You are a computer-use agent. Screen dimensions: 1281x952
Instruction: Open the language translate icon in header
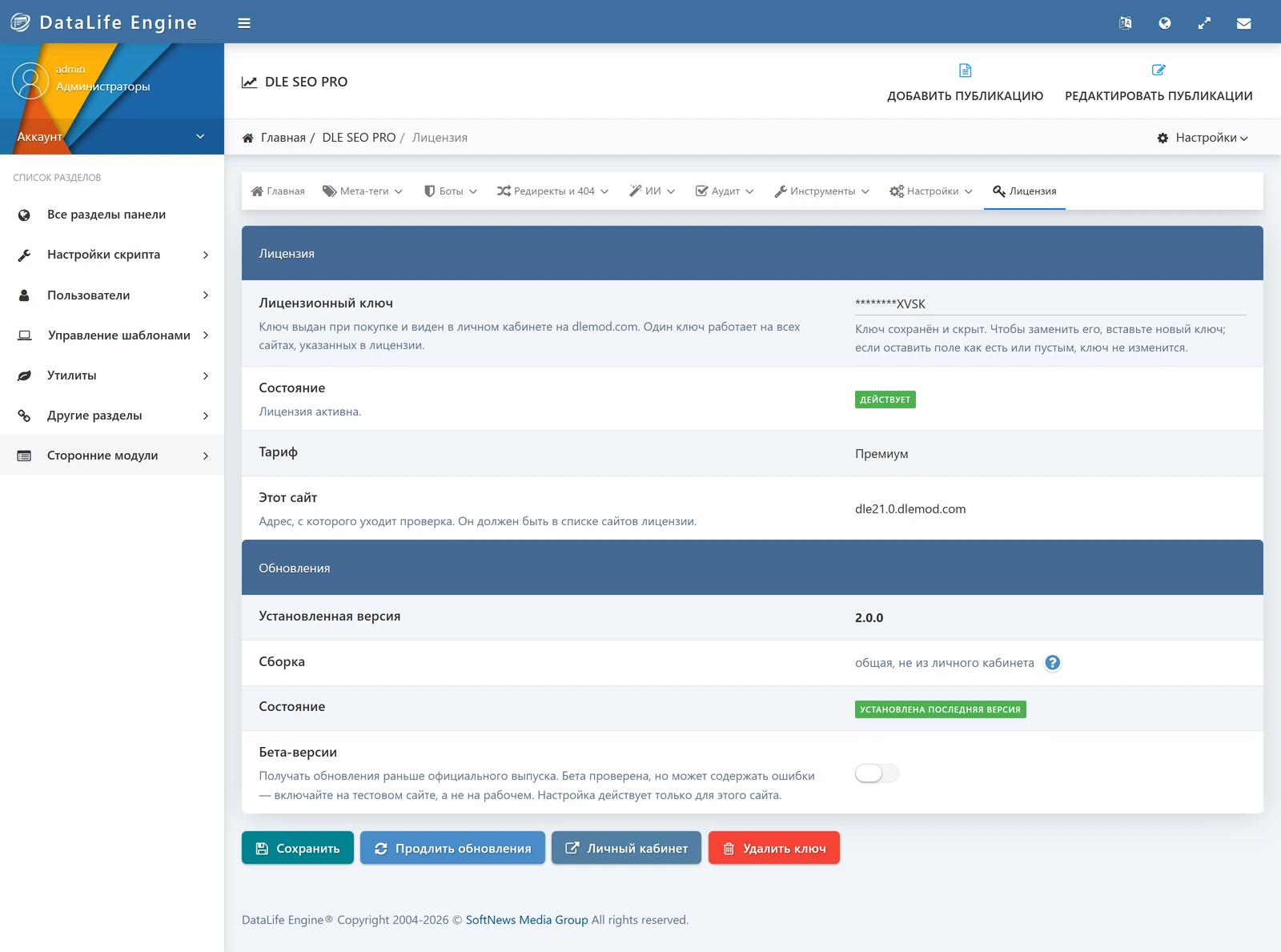1125,23
